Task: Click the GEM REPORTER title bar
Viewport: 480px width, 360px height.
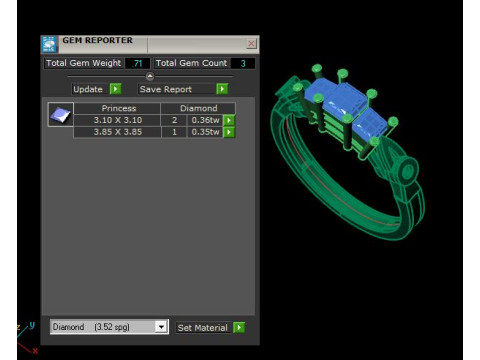Action: pyautogui.click(x=150, y=44)
